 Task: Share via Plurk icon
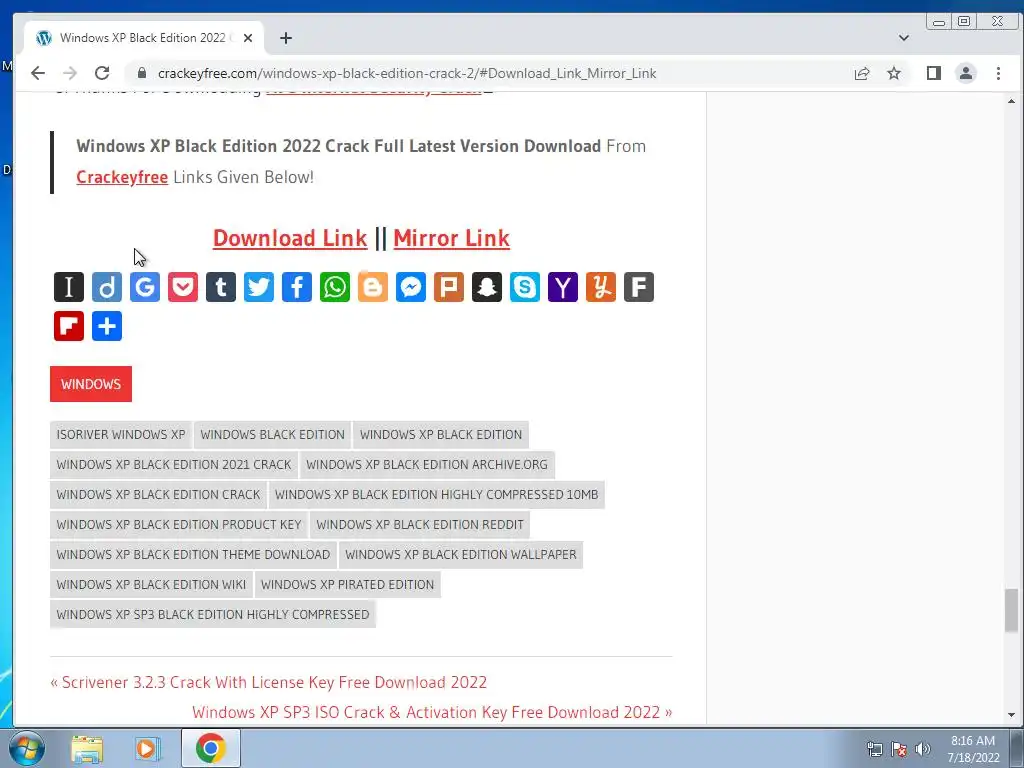click(x=449, y=287)
